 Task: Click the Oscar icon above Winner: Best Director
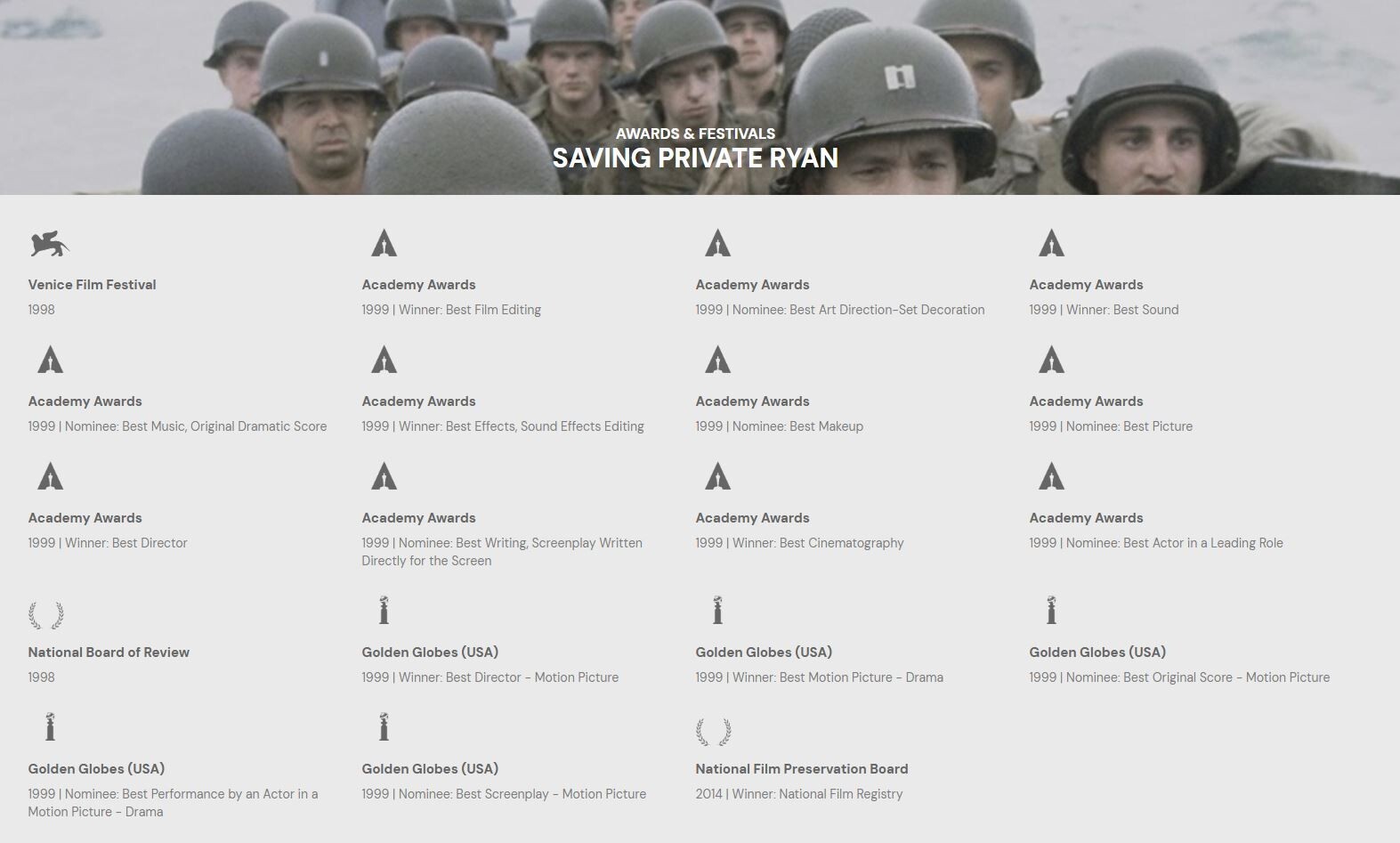click(x=50, y=476)
